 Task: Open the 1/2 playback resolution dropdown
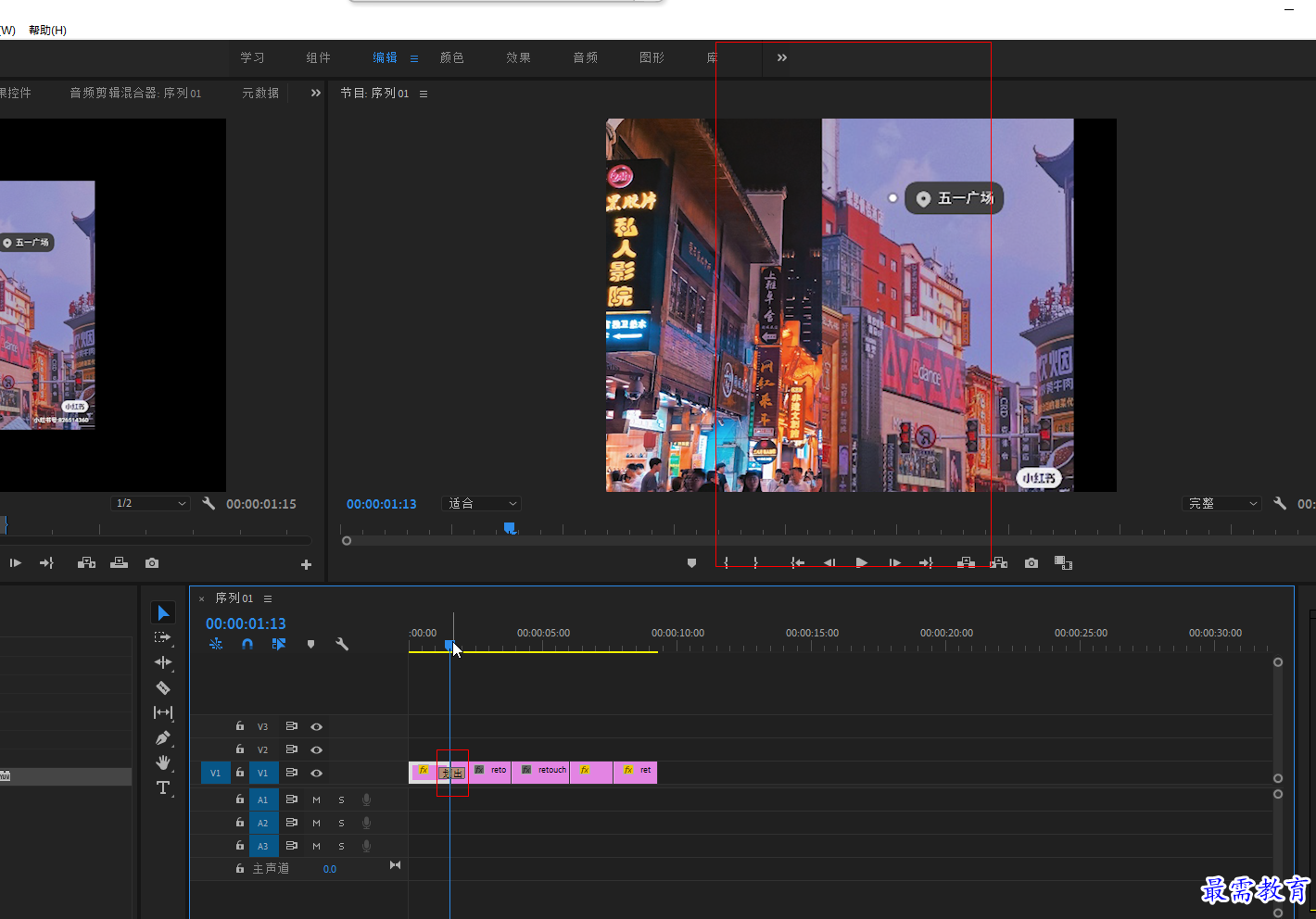tap(150, 503)
